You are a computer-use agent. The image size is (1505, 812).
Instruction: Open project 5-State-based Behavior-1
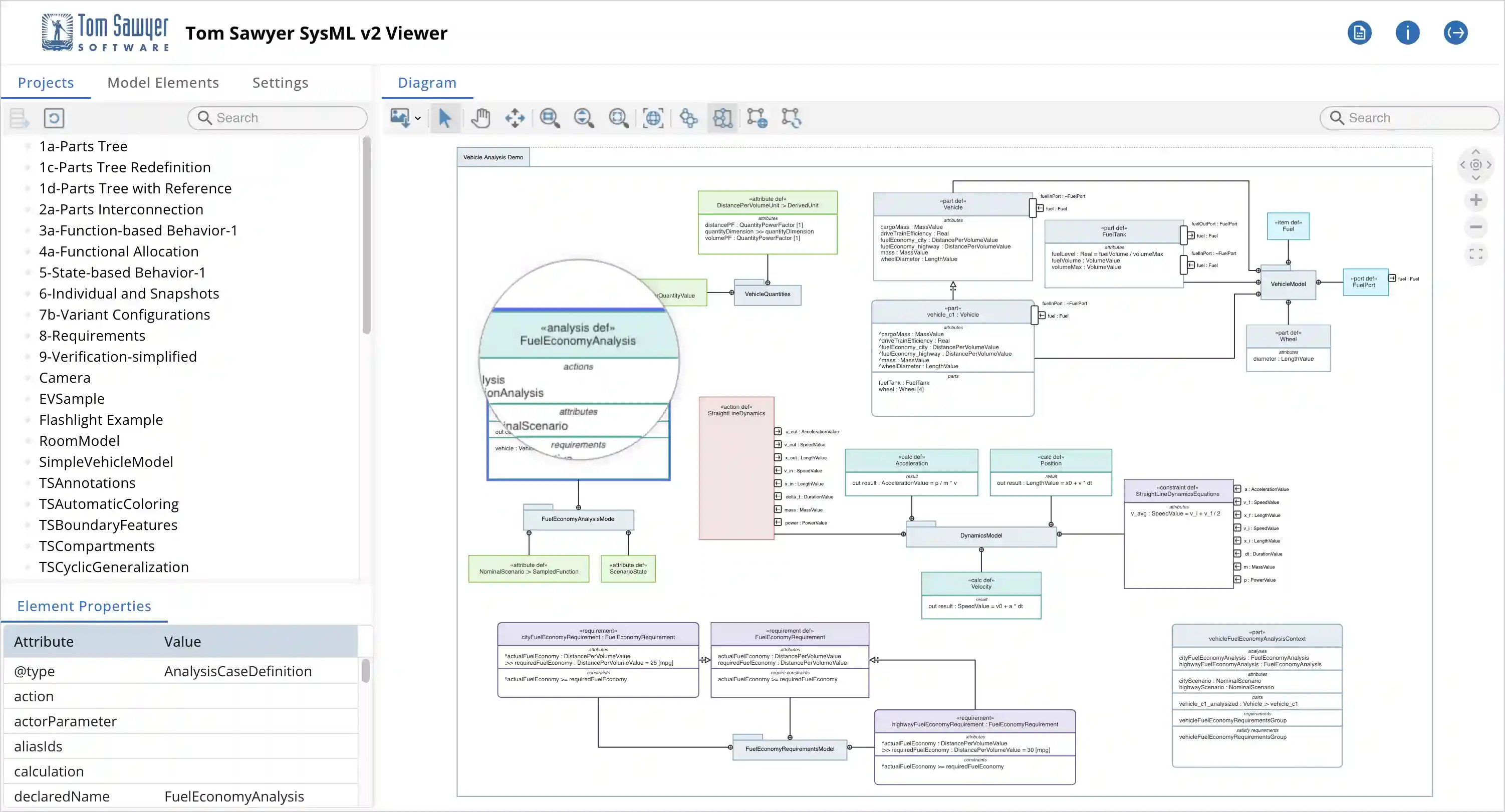click(122, 272)
